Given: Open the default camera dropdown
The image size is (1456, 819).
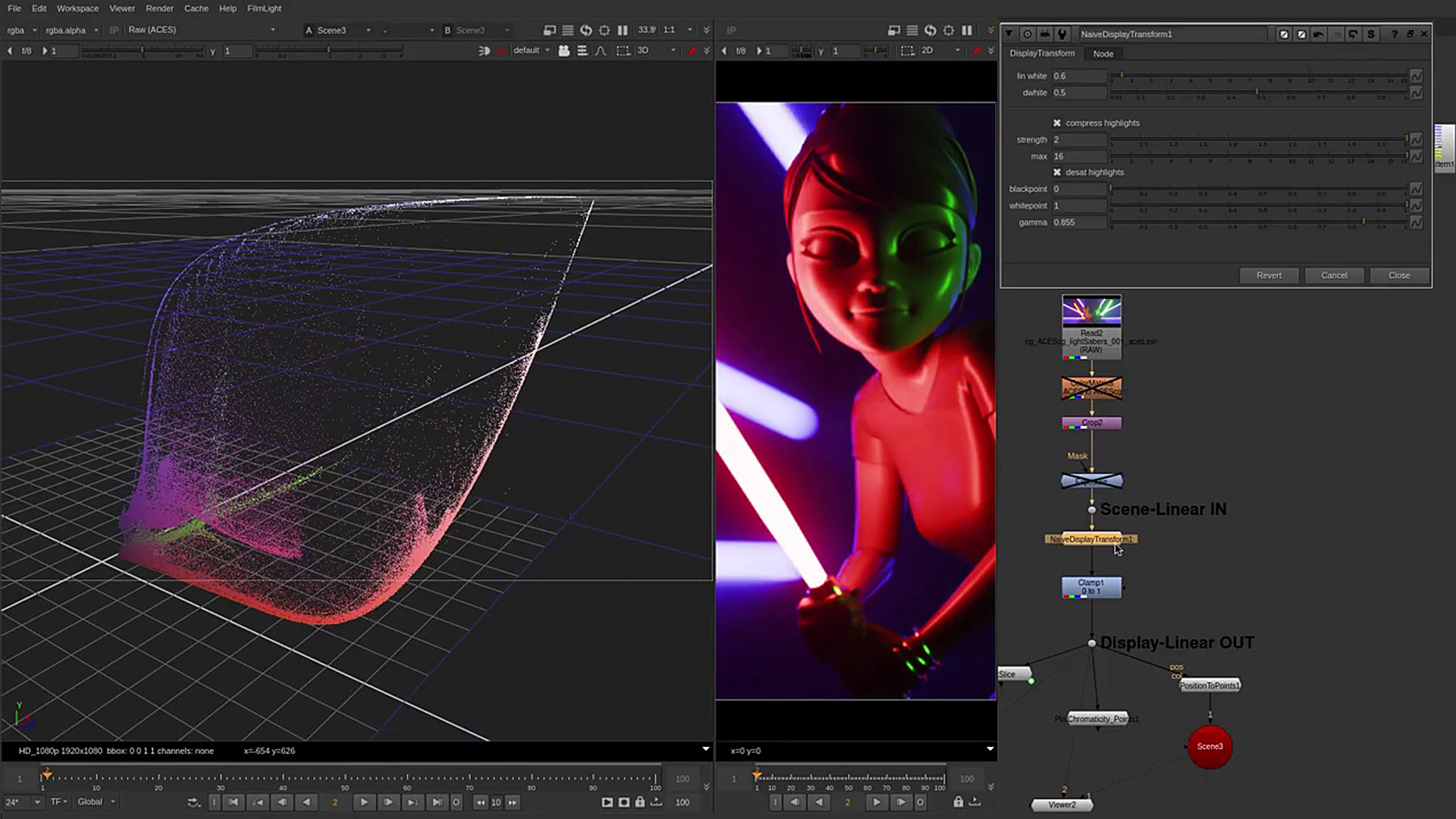Looking at the screenshot, I should pyautogui.click(x=532, y=51).
